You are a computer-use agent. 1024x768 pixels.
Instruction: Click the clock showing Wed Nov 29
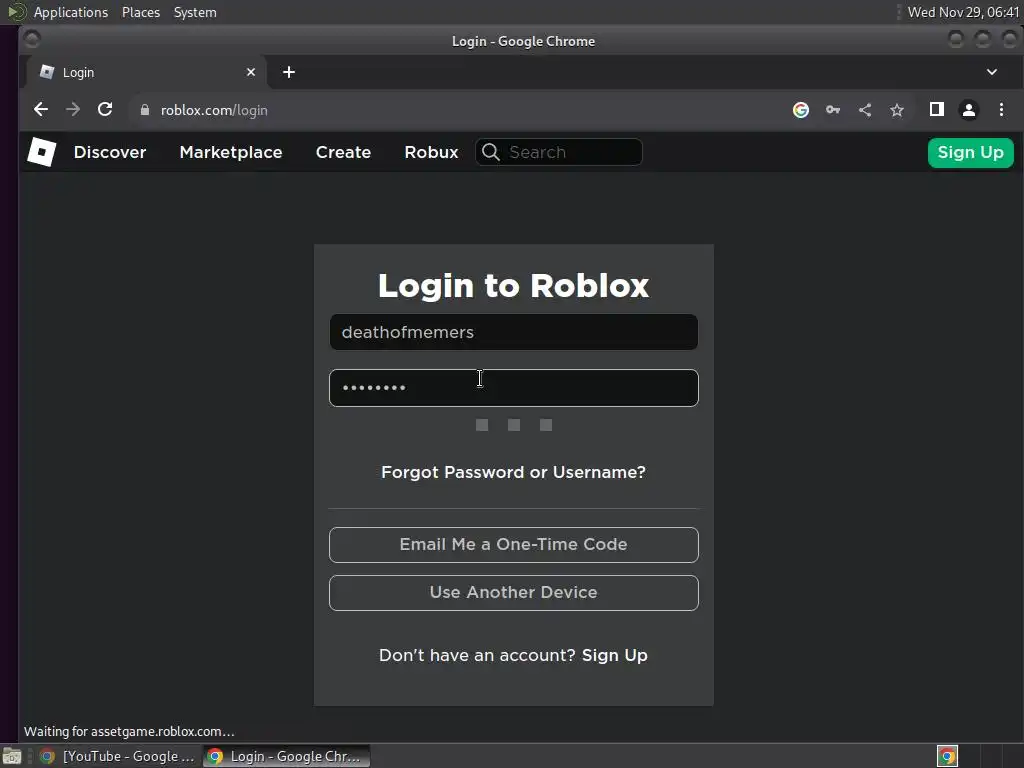[963, 12]
